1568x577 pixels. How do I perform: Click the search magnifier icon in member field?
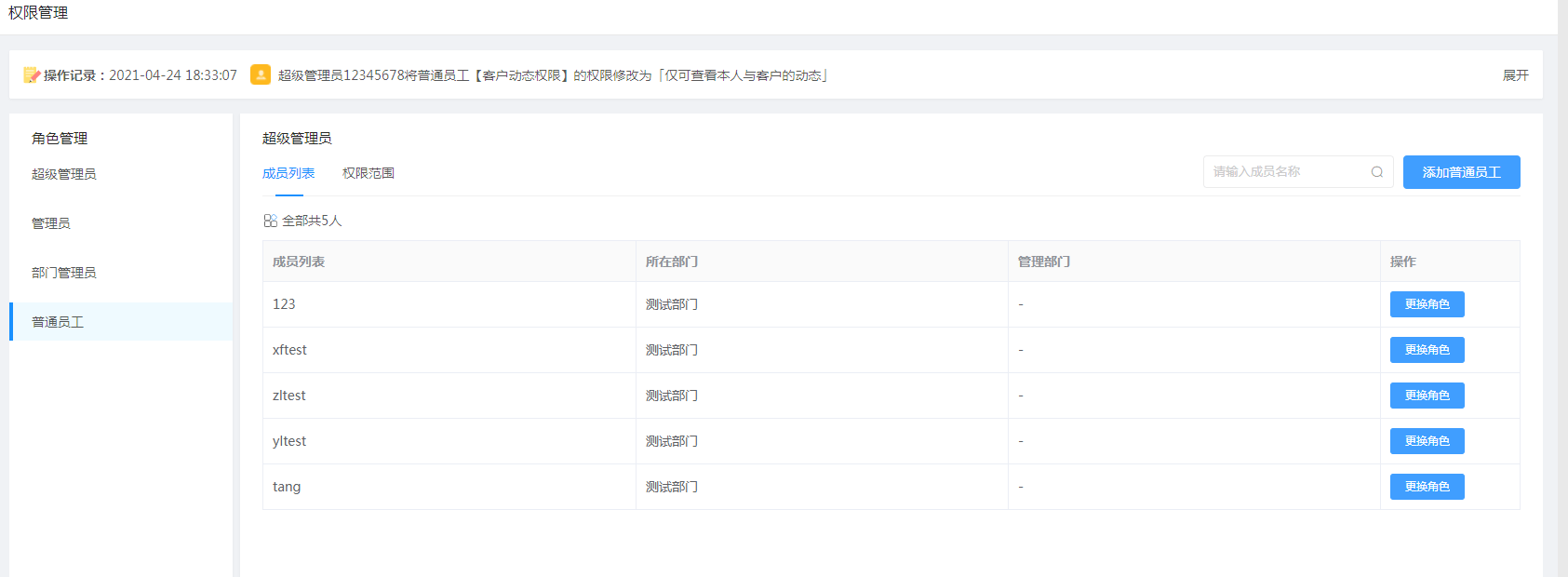pyautogui.click(x=1376, y=172)
